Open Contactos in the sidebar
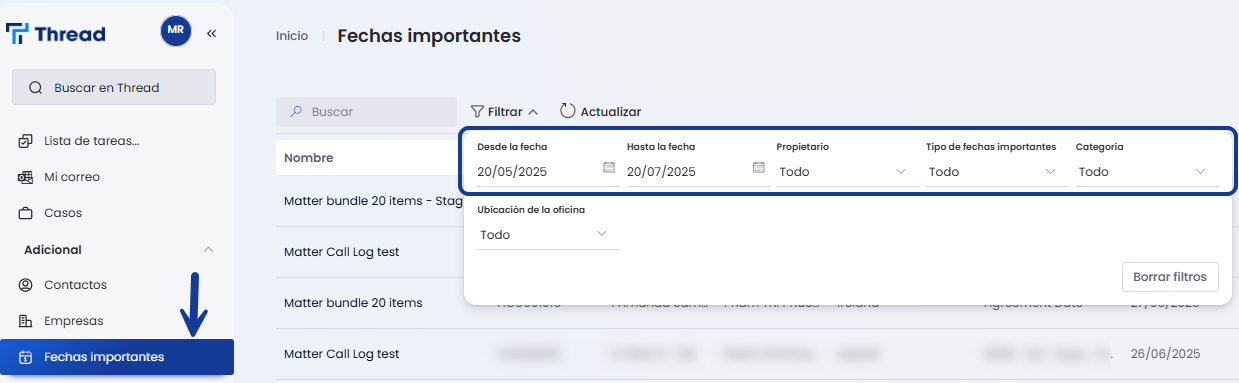Image resolution: width=1239 pixels, height=383 pixels. [x=75, y=285]
